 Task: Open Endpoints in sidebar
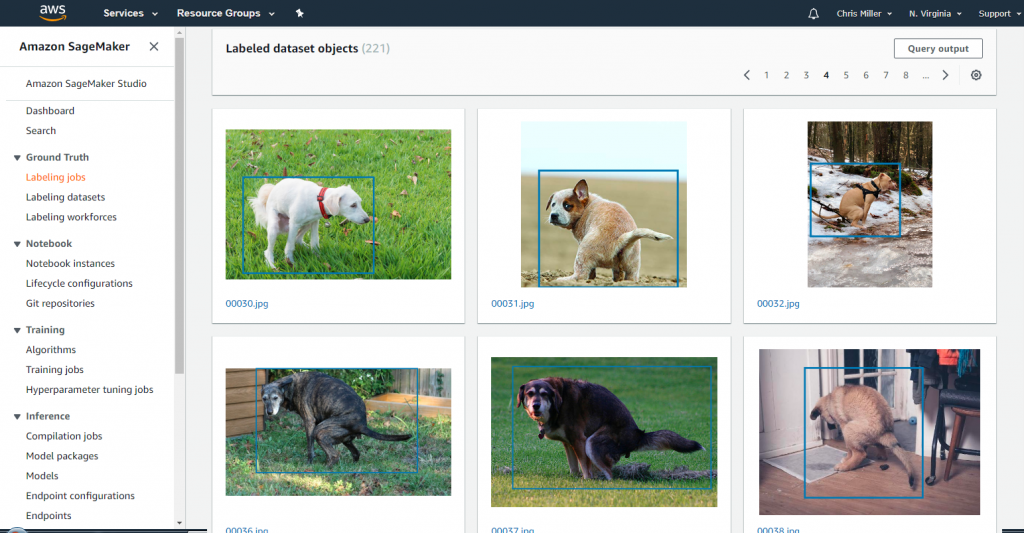(x=48, y=515)
